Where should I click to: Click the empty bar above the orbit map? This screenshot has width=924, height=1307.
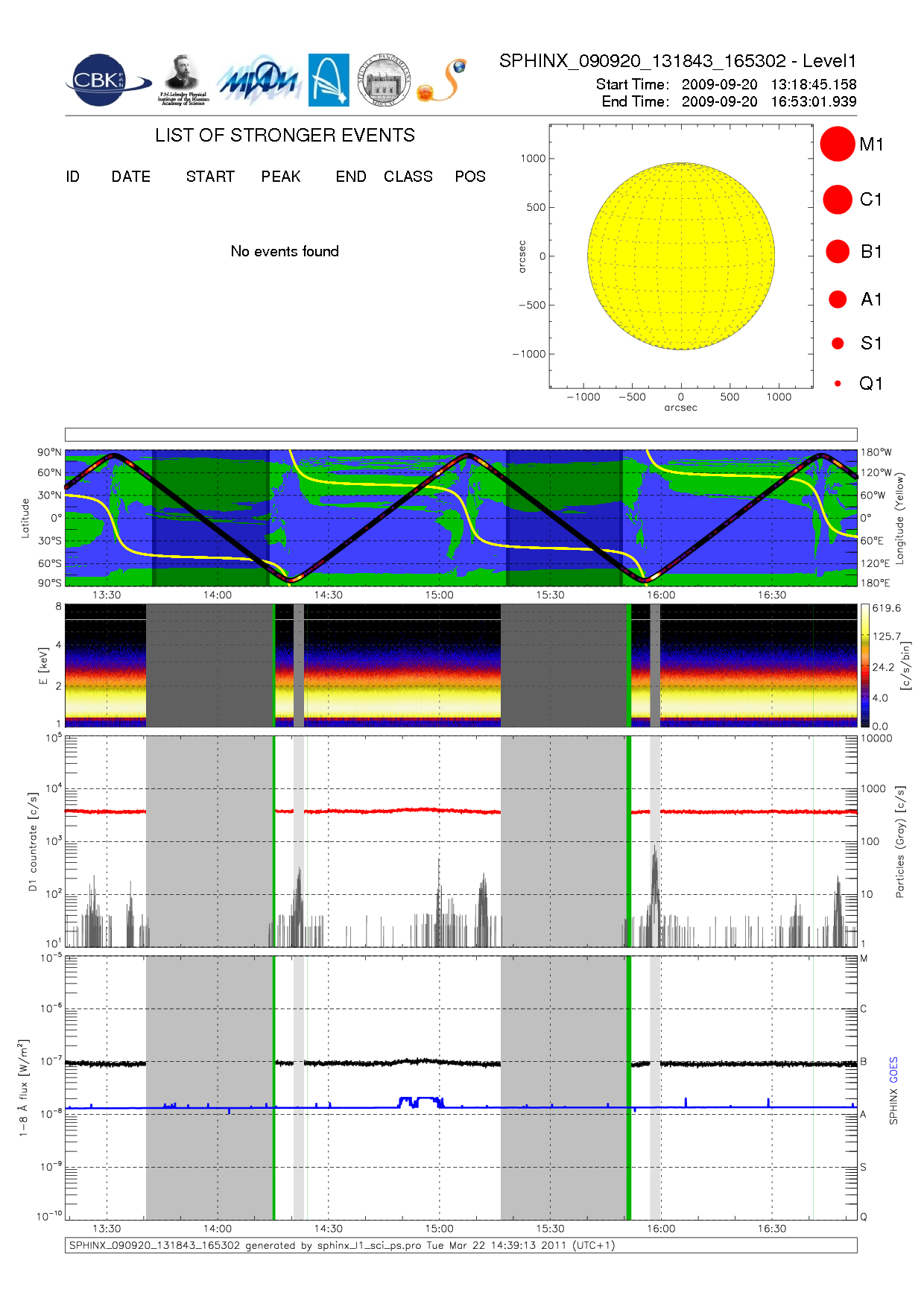[x=461, y=434]
